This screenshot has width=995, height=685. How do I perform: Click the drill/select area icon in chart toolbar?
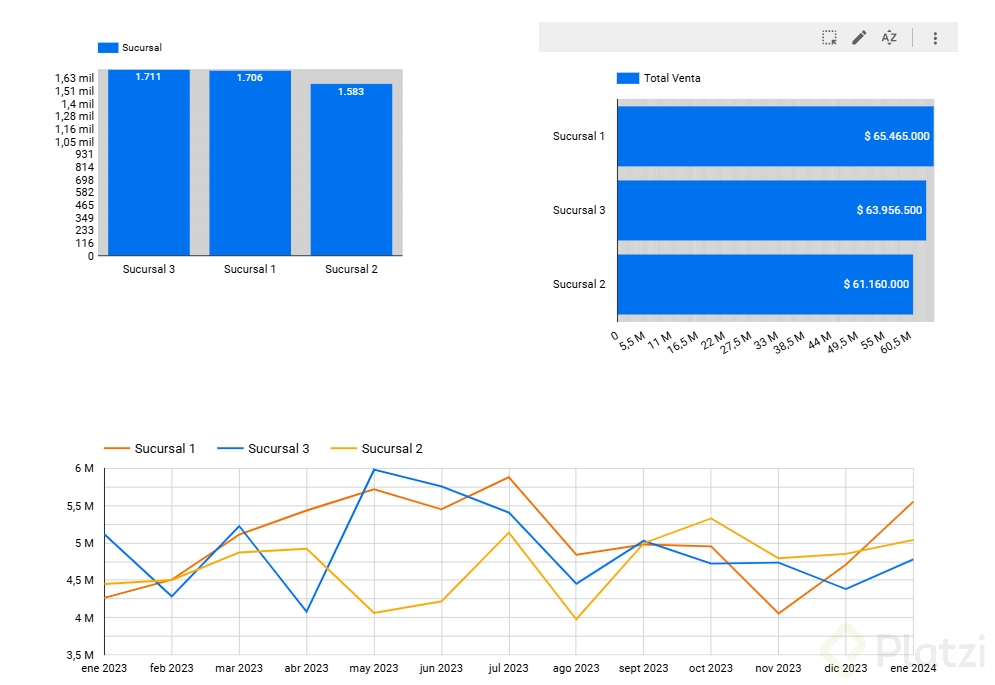[x=829, y=37]
